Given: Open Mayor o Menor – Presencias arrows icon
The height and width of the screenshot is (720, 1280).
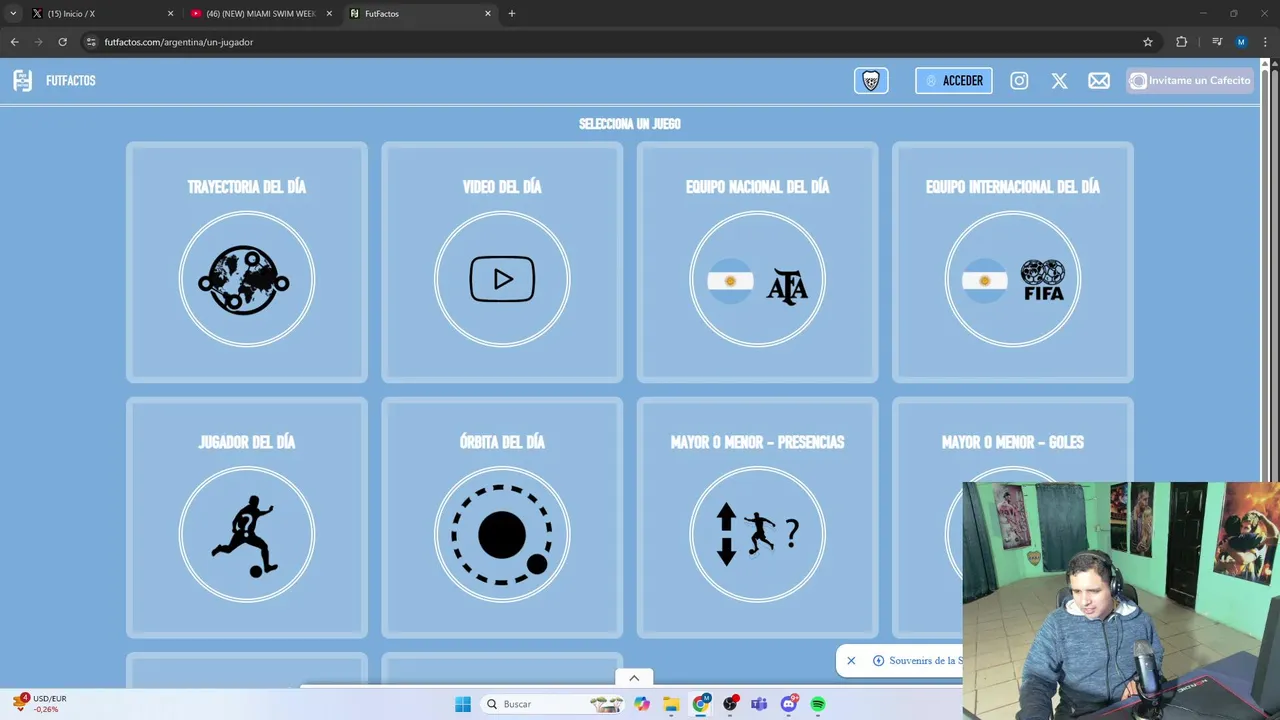Looking at the screenshot, I should (x=757, y=534).
